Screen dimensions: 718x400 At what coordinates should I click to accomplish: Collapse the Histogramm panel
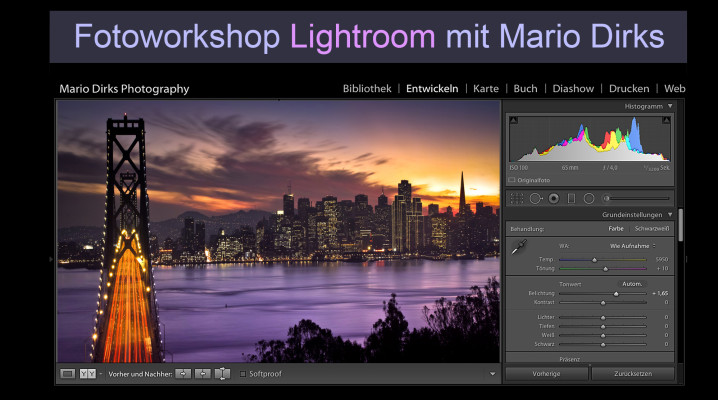(x=670, y=106)
